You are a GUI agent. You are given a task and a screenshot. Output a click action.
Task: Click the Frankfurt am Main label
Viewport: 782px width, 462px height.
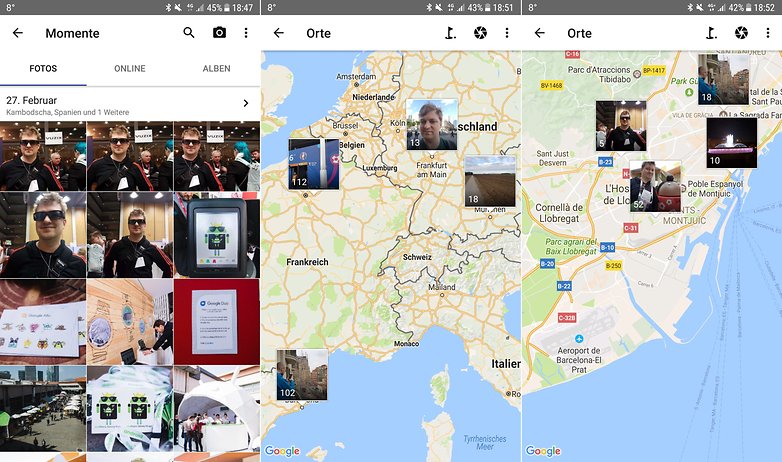(432, 170)
